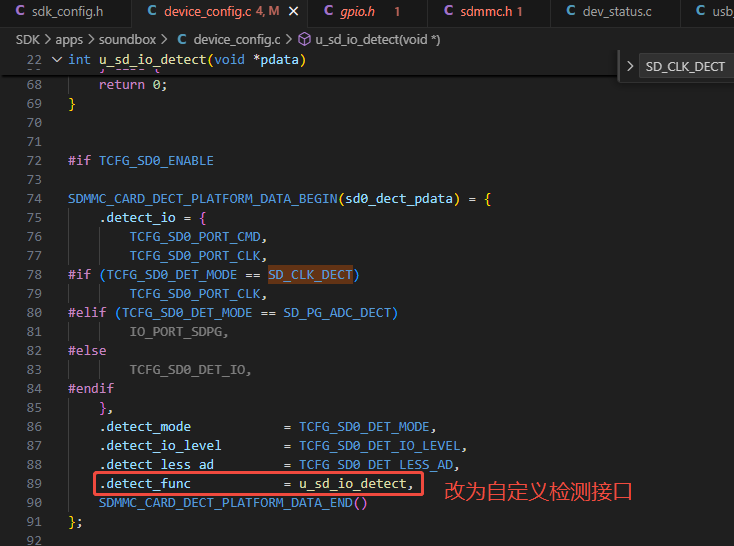Screen dimensions: 734x546
Task: Click the C icon in the breadcrumb path
Action: click(182, 39)
